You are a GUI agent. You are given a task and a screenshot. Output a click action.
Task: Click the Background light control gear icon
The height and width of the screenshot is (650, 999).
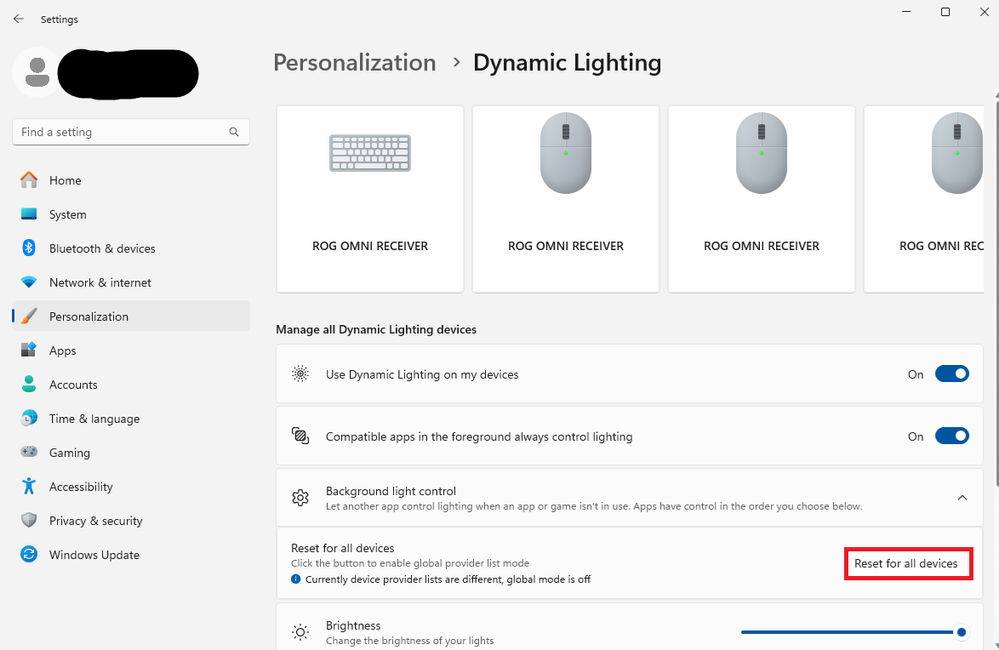point(300,498)
